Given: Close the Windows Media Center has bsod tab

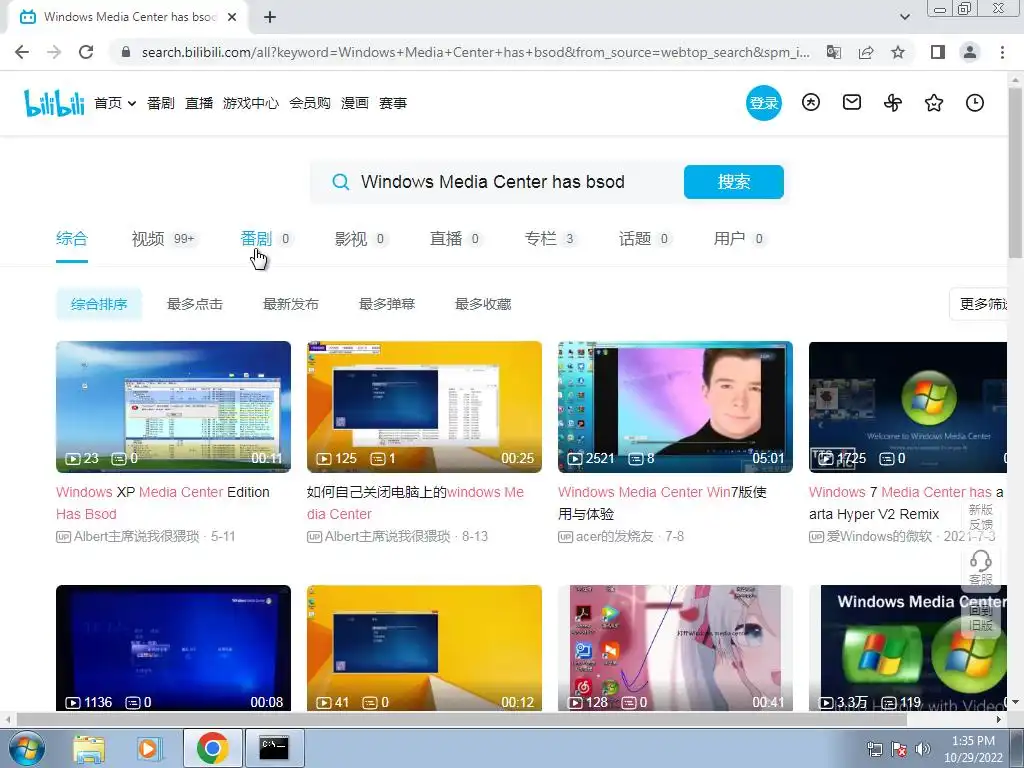Looking at the screenshot, I should point(232,18).
